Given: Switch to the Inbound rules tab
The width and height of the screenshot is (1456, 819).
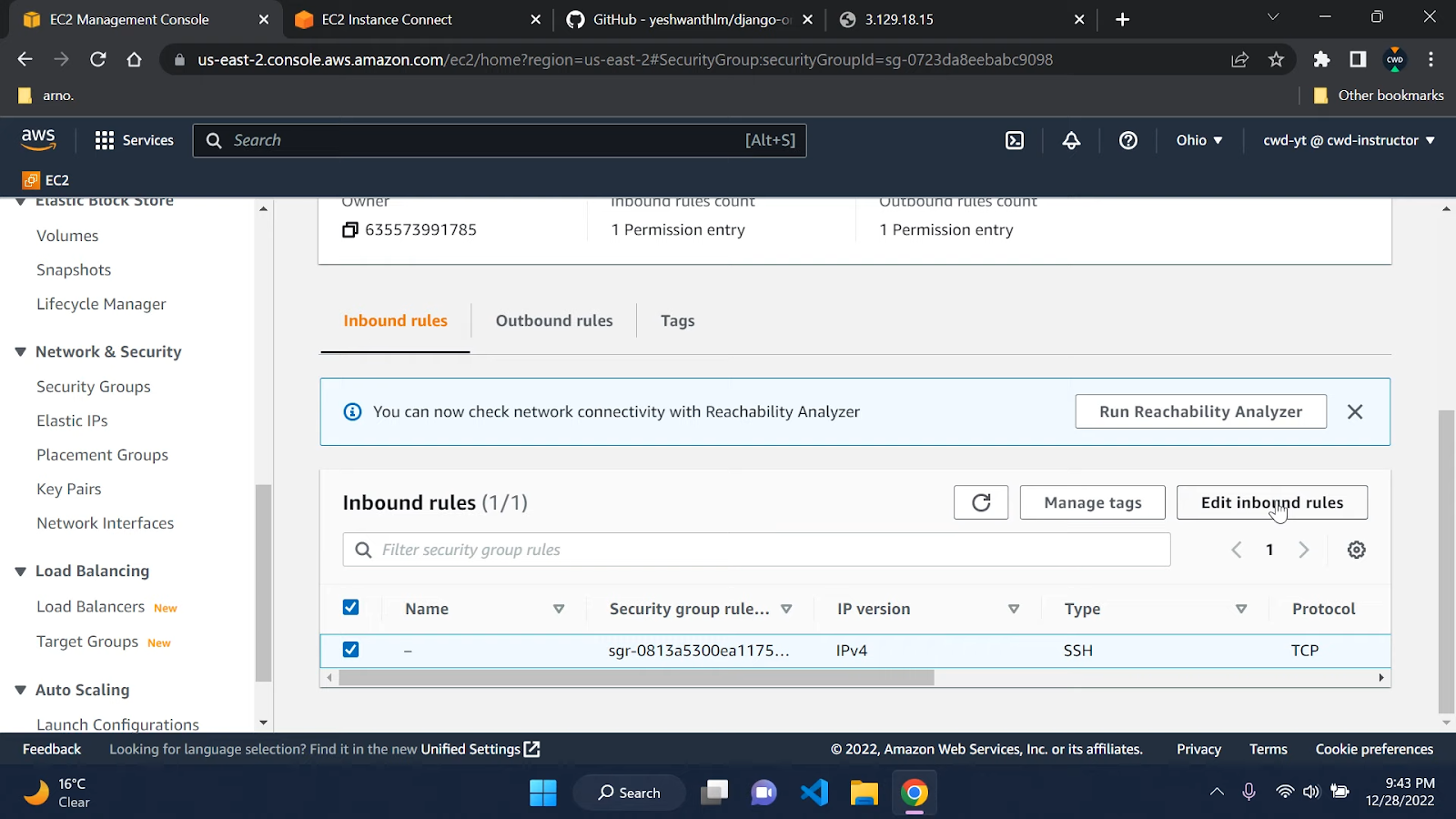Looking at the screenshot, I should pyautogui.click(x=395, y=320).
